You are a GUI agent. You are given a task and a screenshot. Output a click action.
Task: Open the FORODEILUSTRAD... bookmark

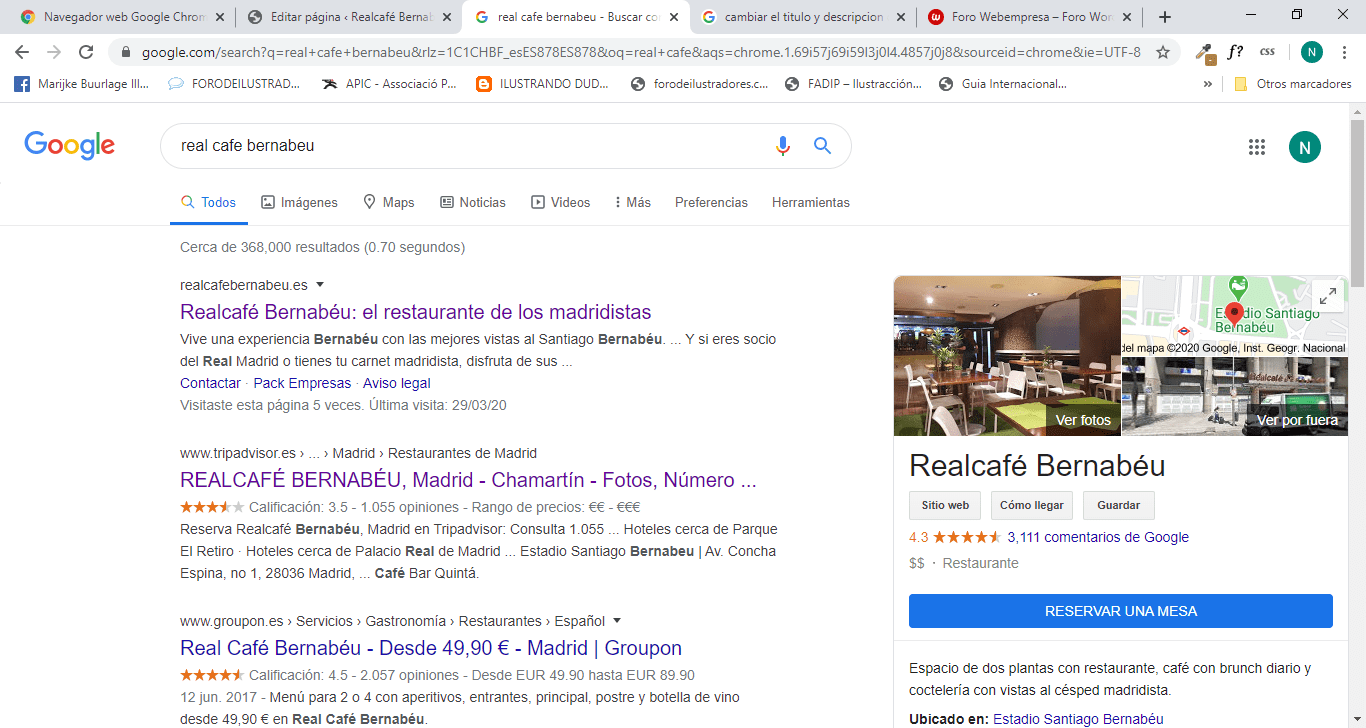[x=233, y=84]
